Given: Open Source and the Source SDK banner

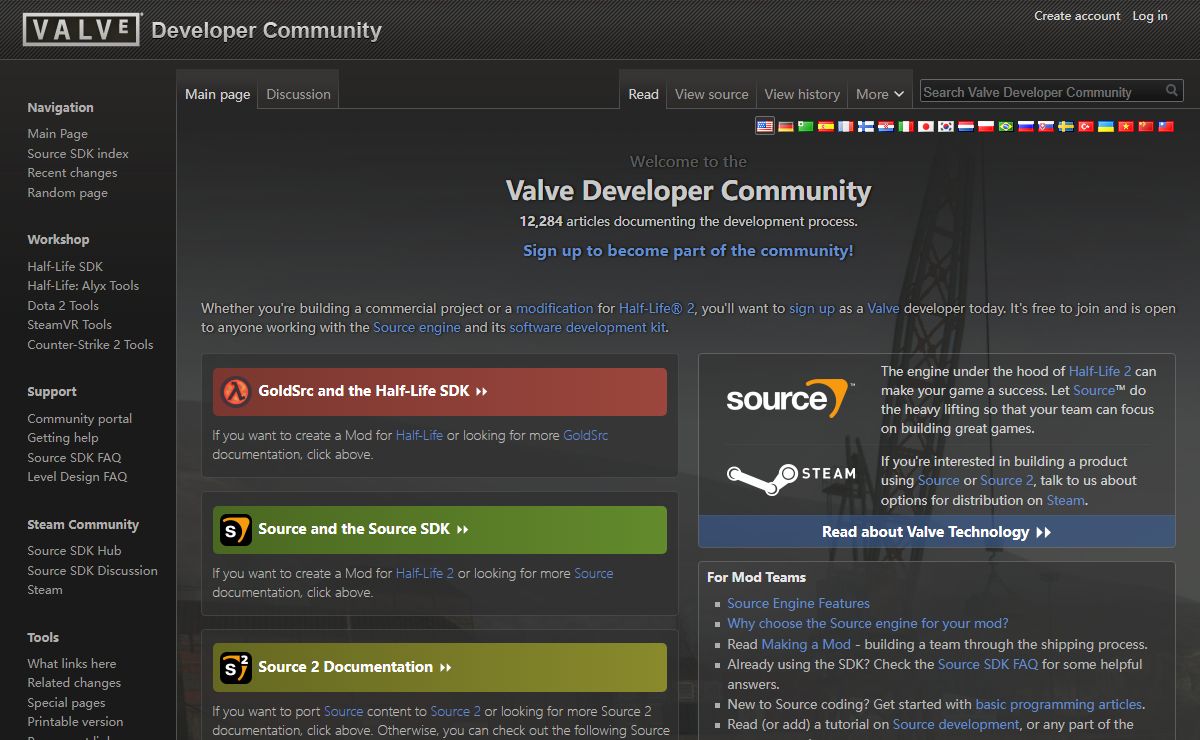Looking at the screenshot, I should tap(440, 529).
